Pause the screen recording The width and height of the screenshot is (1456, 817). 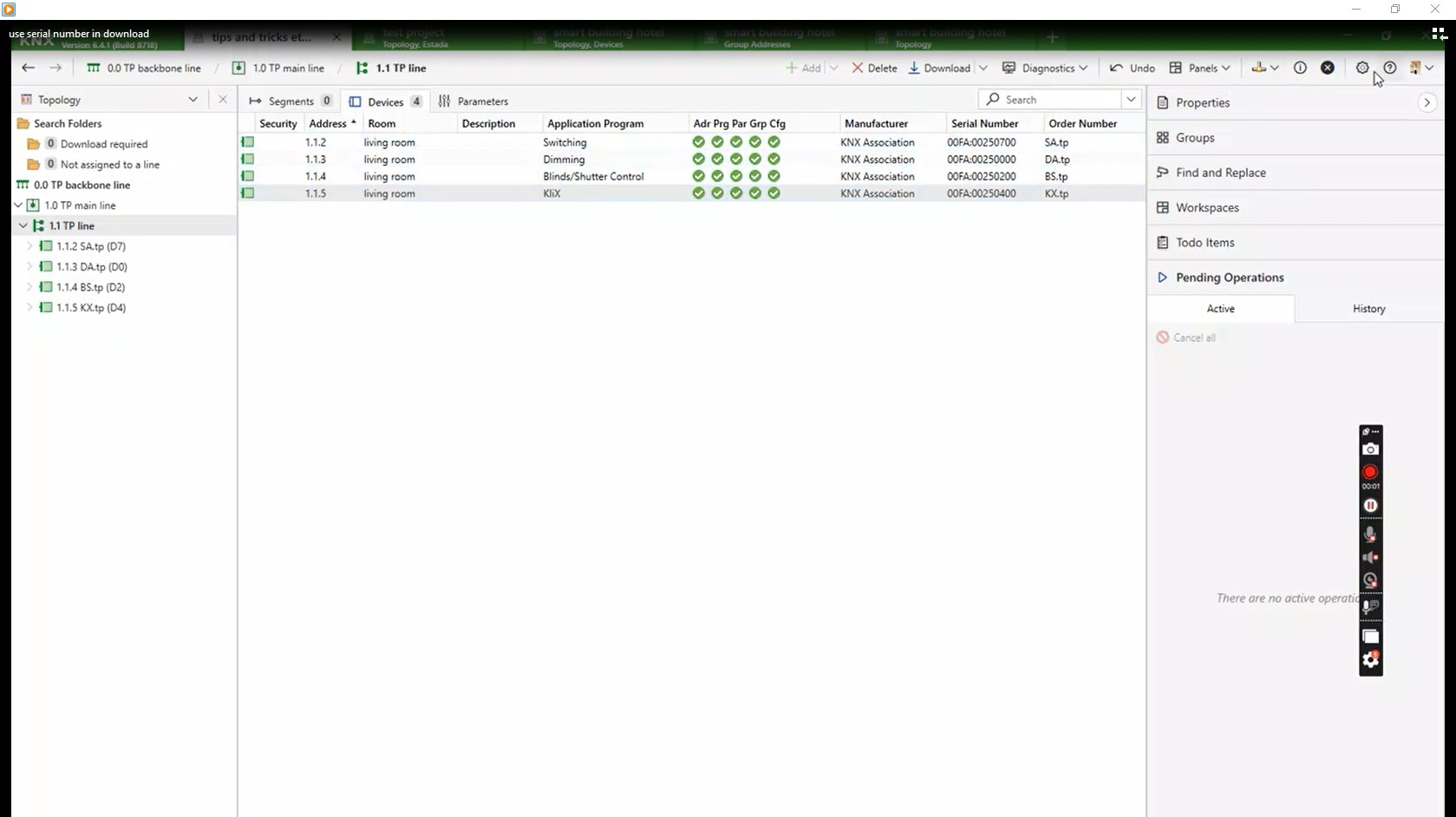click(1370, 506)
